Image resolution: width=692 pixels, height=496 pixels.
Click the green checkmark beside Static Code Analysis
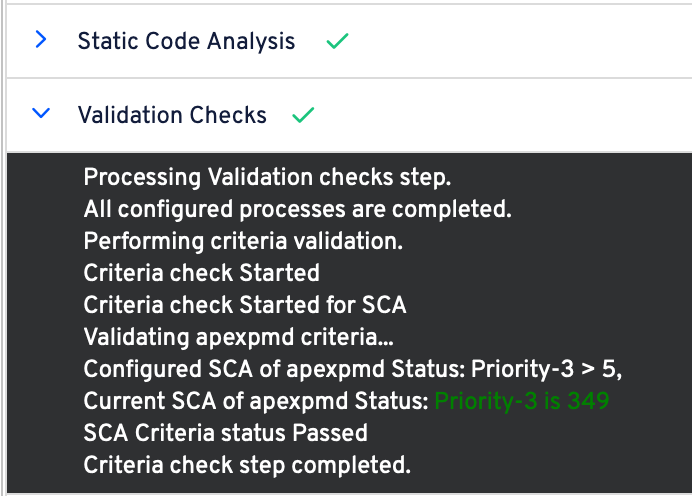[x=337, y=42]
